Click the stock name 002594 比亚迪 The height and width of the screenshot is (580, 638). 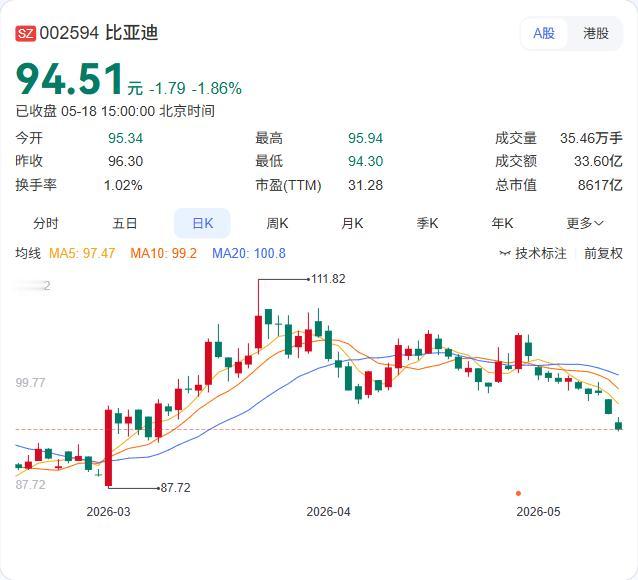99,33
